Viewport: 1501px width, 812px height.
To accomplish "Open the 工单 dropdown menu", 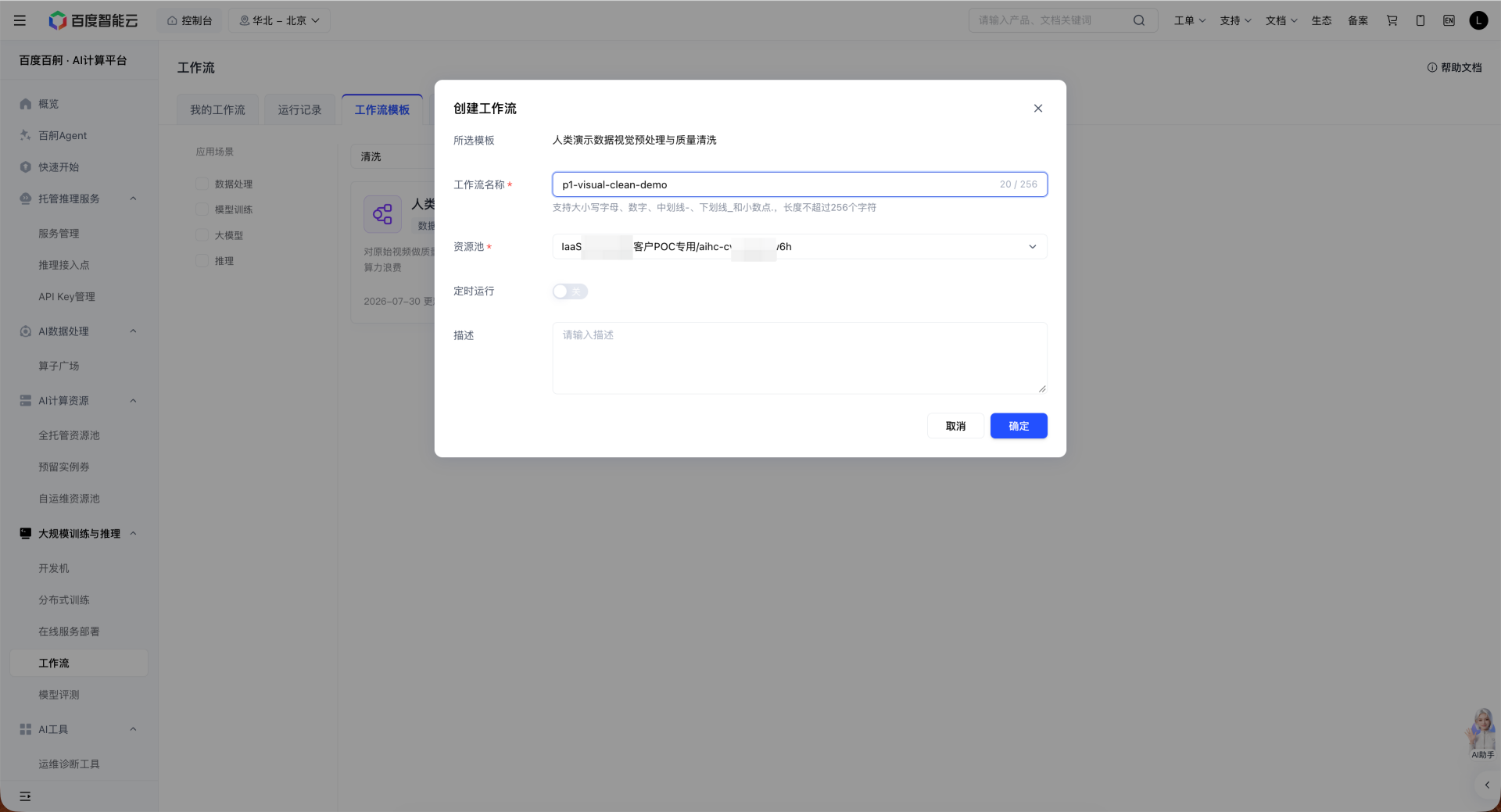I will [x=1189, y=20].
